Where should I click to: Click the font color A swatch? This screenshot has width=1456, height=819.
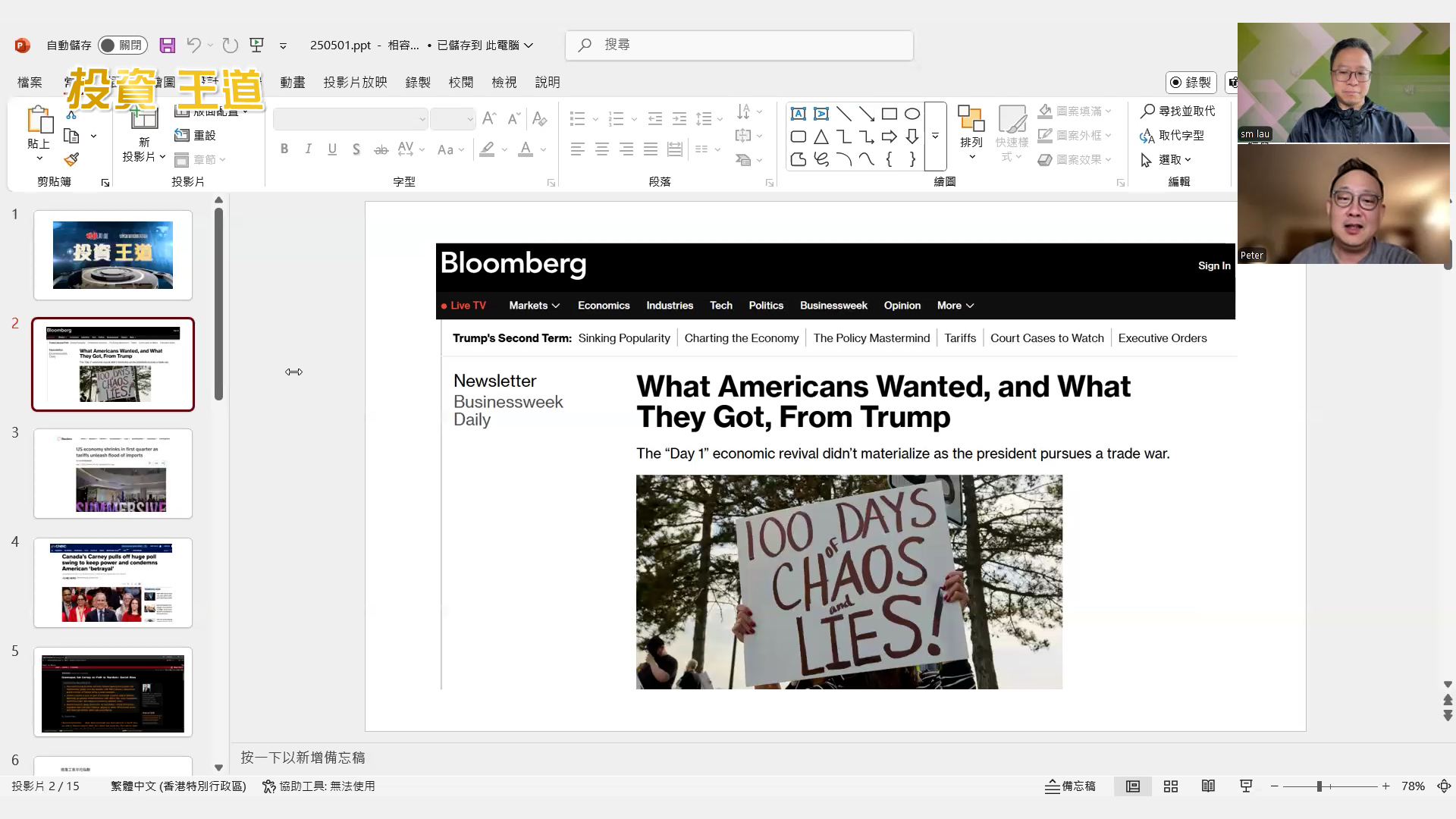526,149
